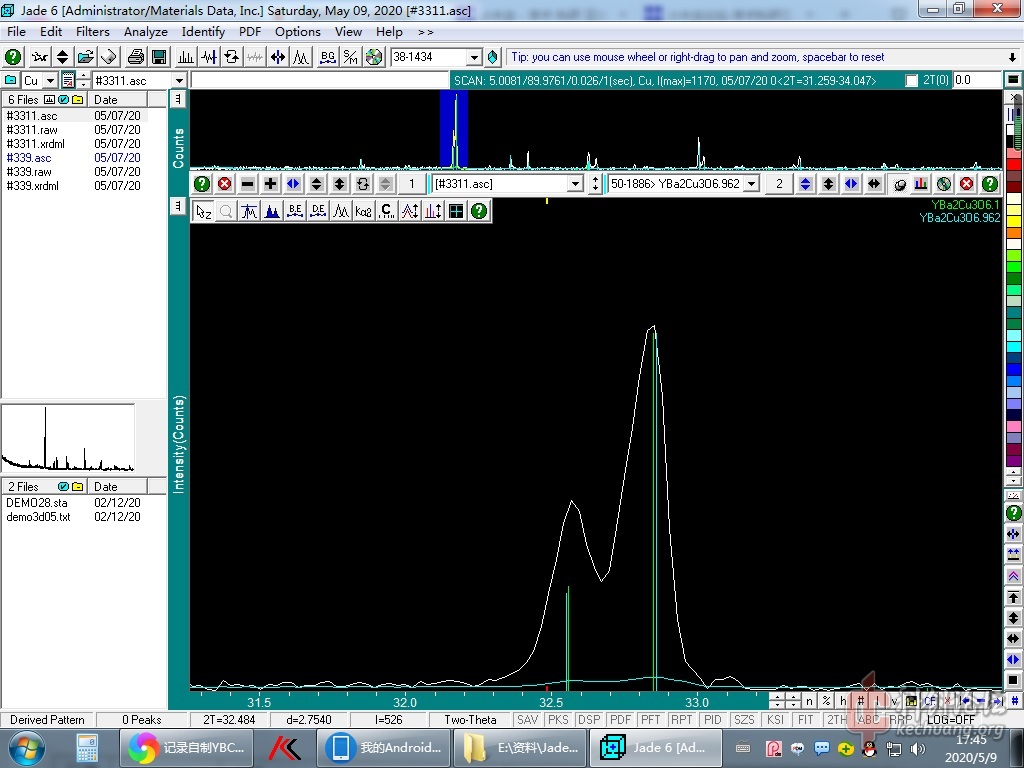Pick the red color swatch in palette
The width and height of the screenshot is (1024, 768).
[x=1014, y=165]
